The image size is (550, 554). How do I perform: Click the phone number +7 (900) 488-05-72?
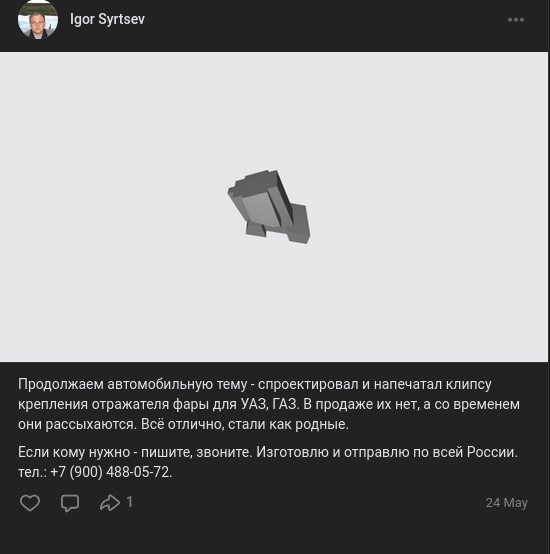111,472
